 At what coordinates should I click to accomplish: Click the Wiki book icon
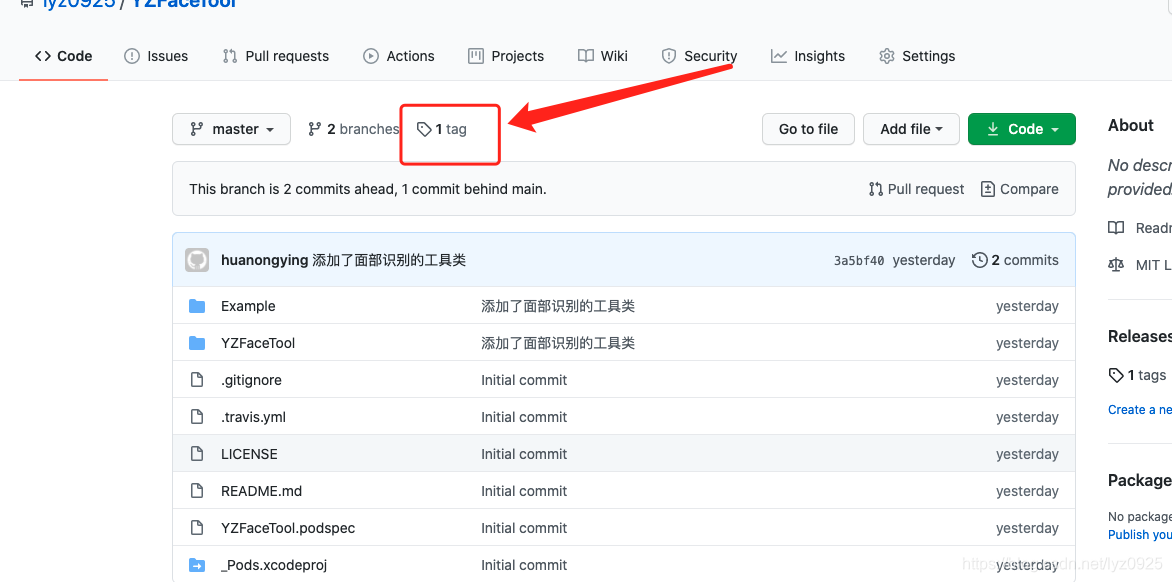[586, 56]
